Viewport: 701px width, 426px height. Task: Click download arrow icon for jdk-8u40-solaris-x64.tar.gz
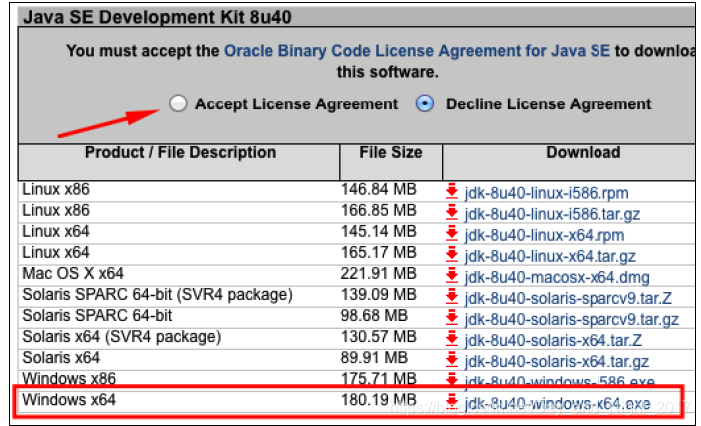point(452,359)
